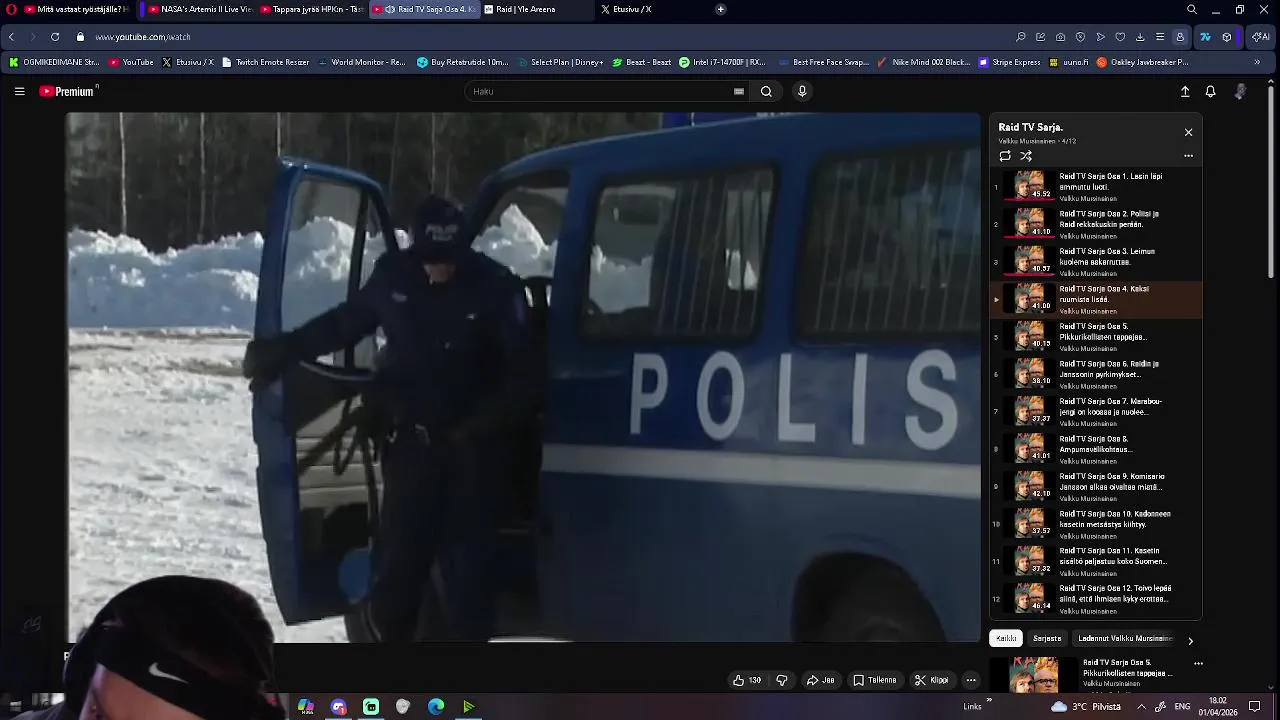Image resolution: width=1280 pixels, height=720 pixels.
Task: Click the YouTube Premium logo
Action: 68,91
